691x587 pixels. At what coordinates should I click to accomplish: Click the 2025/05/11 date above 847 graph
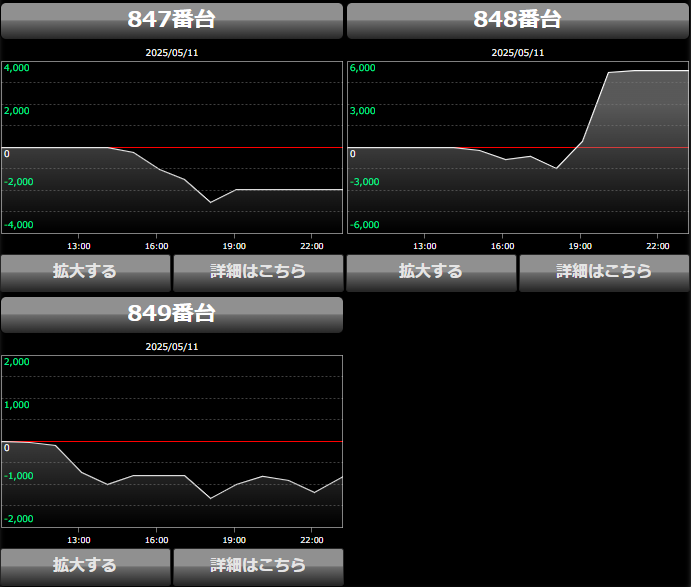click(x=172, y=53)
